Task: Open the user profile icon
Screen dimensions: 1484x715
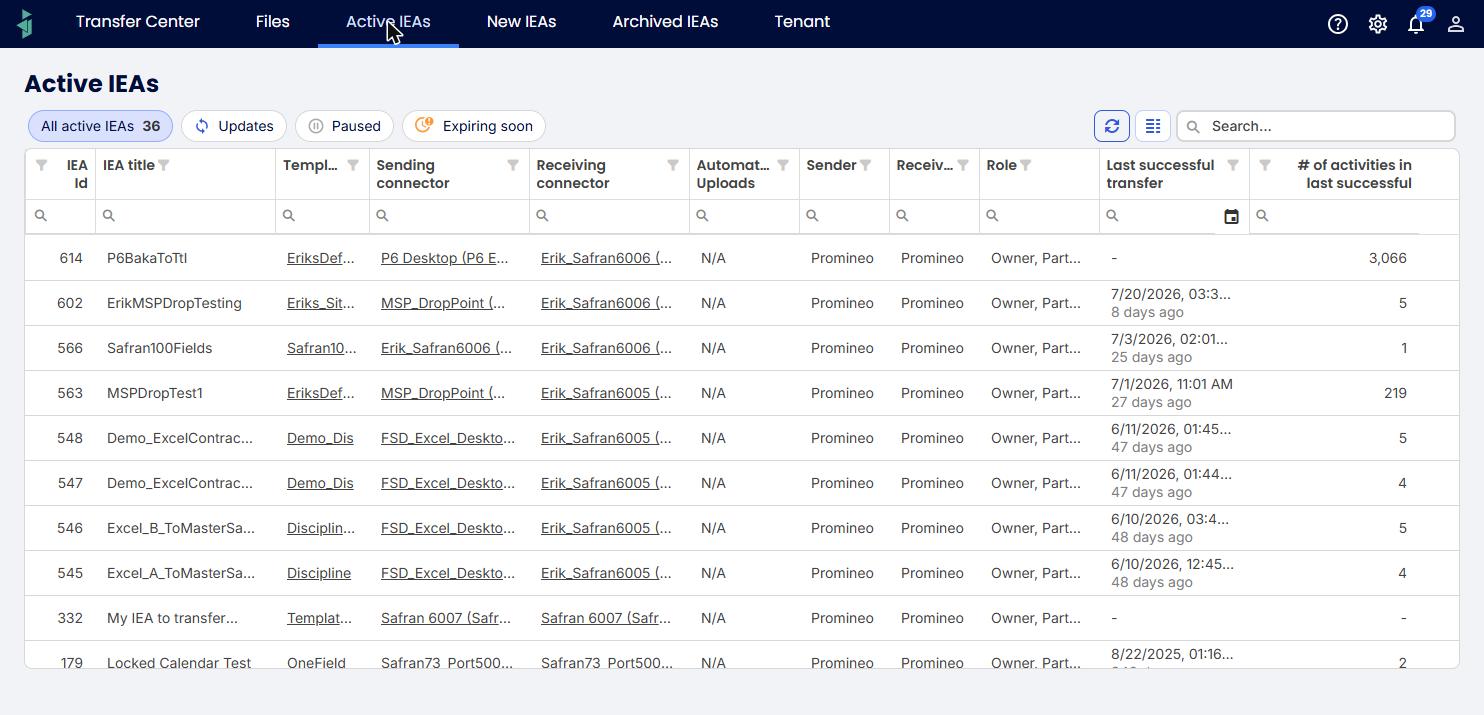Action: pos(1456,24)
